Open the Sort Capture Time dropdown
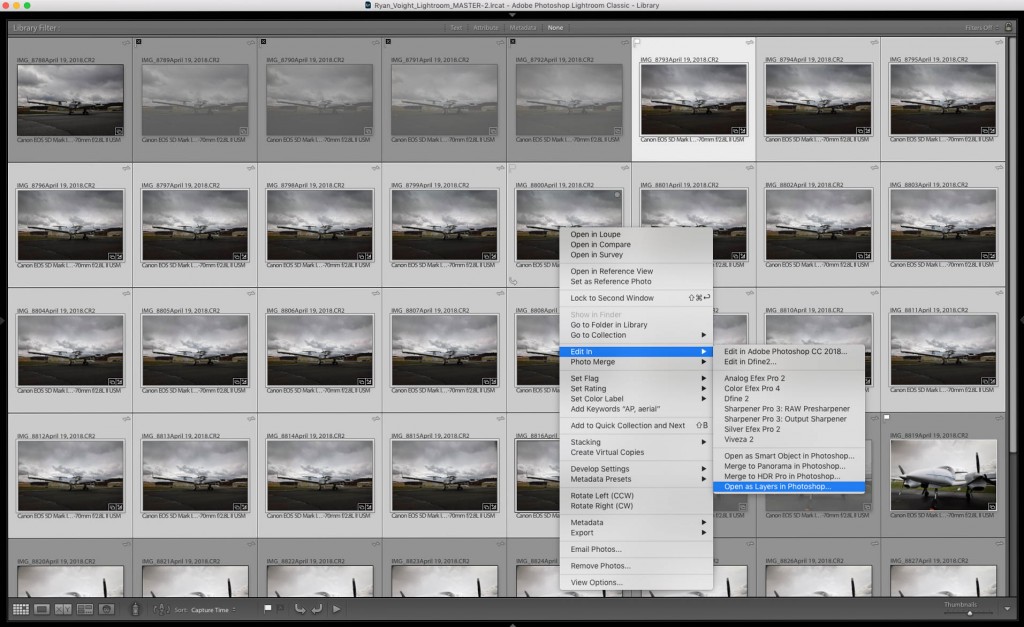Screen dimensions: 1024x627 pyautogui.click(x=213, y=609)
